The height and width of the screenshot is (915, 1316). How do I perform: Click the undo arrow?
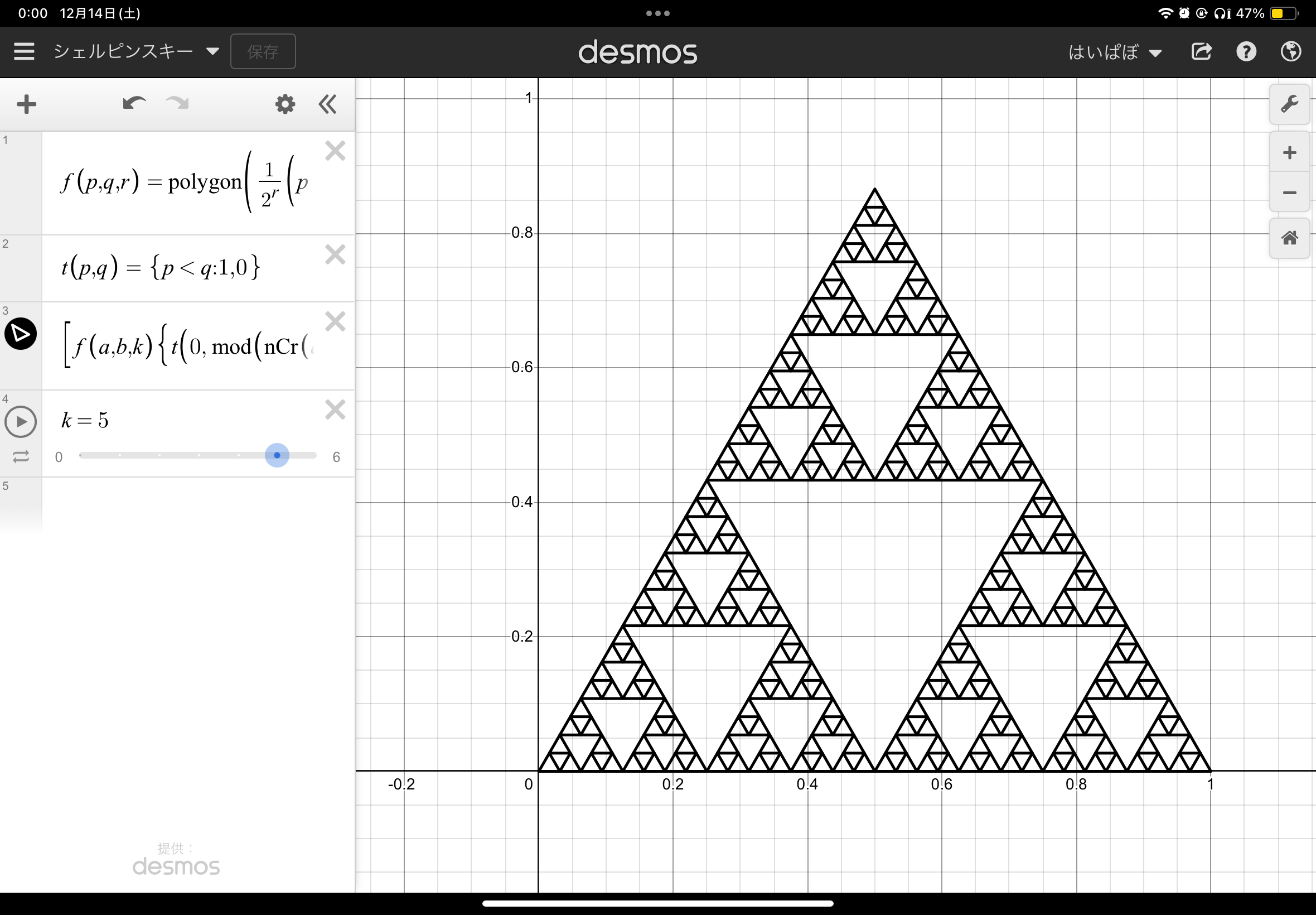[133, 104]
